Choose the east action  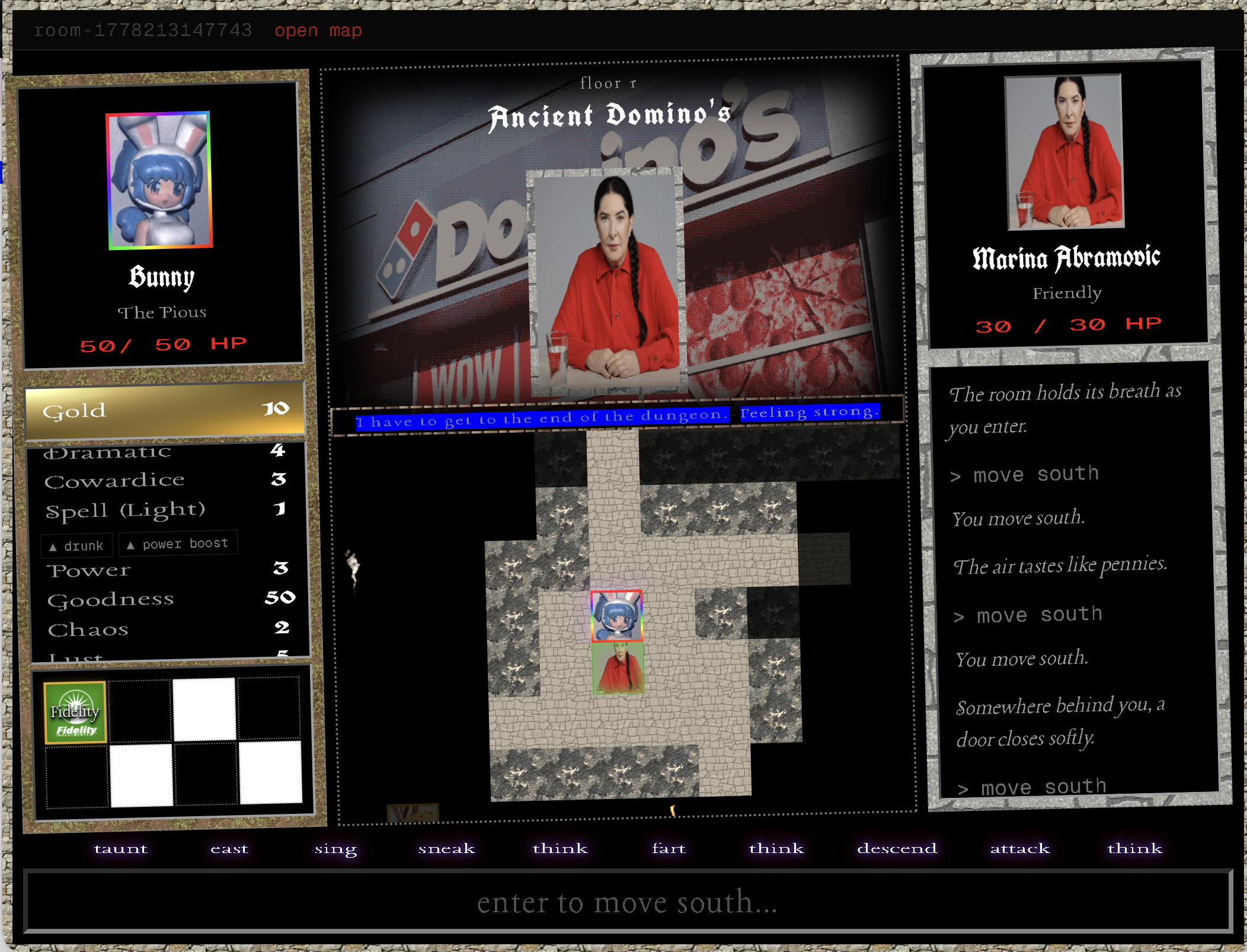[229, 848]
